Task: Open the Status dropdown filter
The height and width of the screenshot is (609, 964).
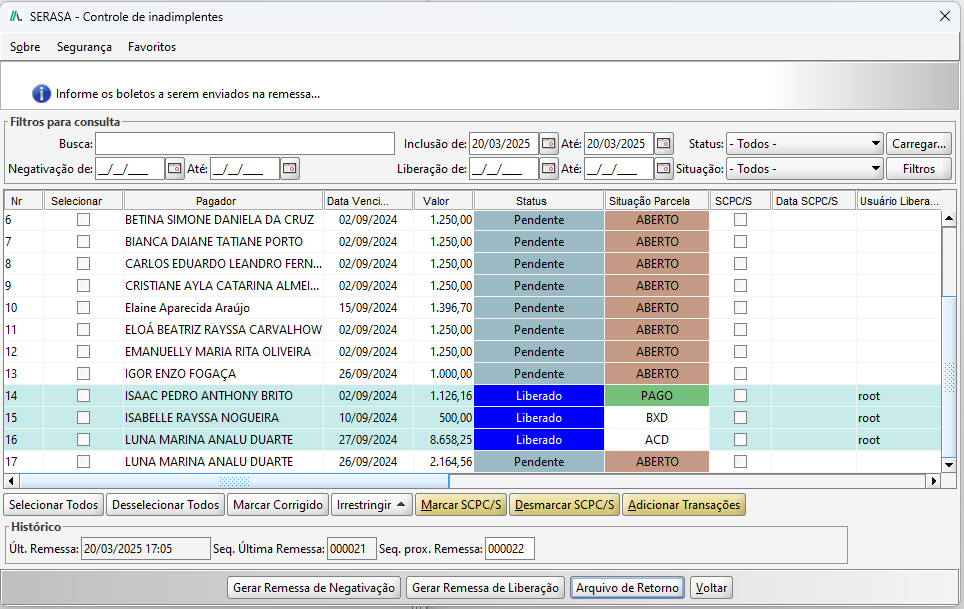Action: click(805, 144)
